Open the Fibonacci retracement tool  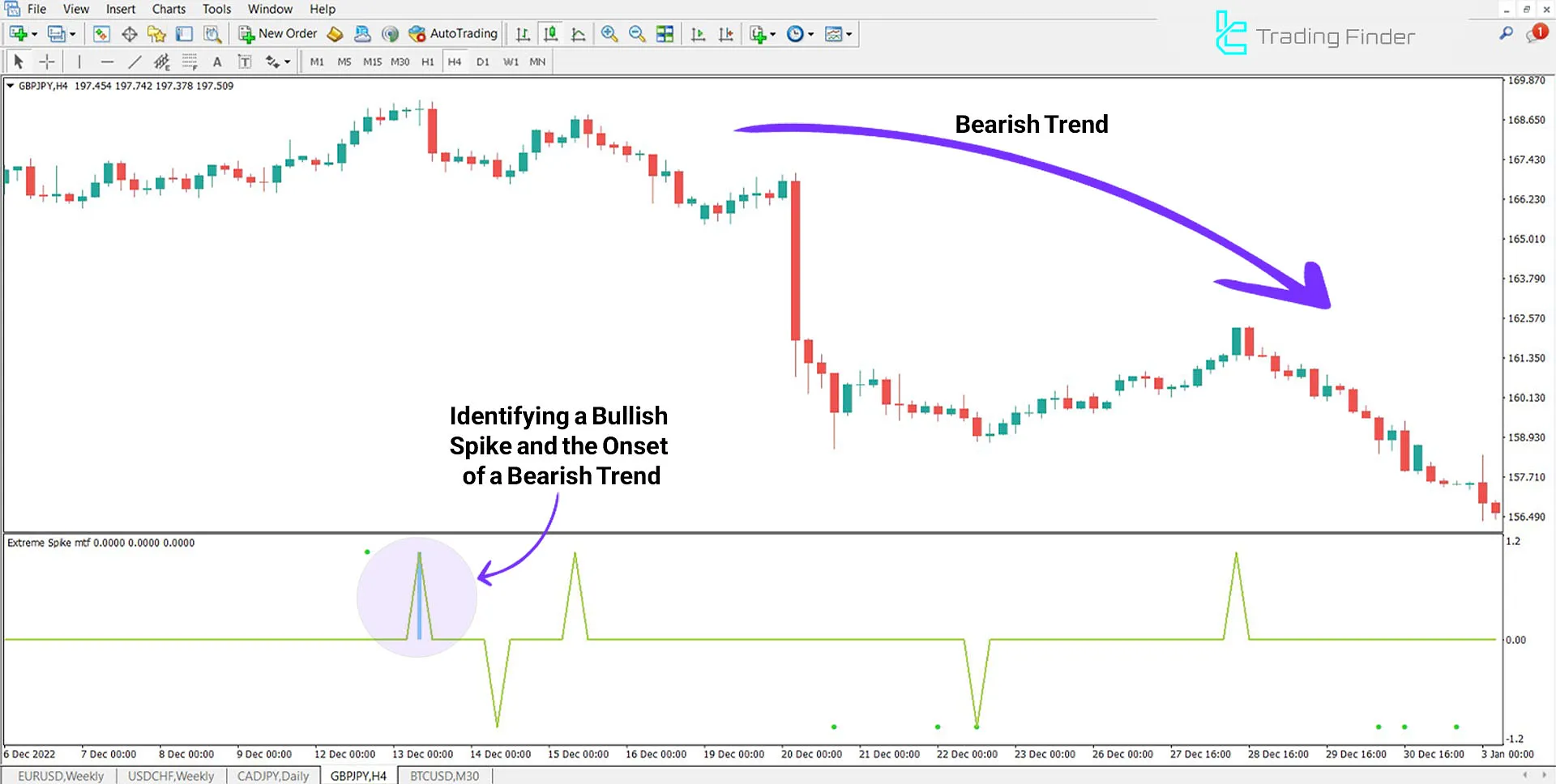(x=190, y=61)
